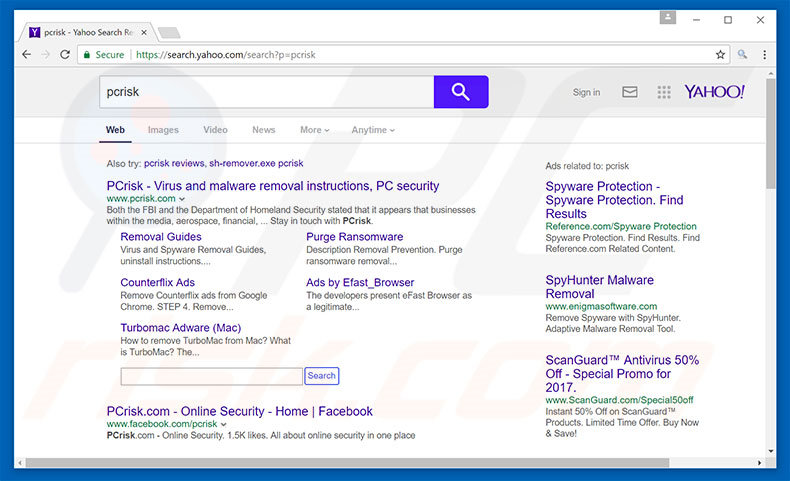The height and width of the screenshot is (481, 790).
Task: Click www.ScanGuard.com/Special50off URL
Action: pos(620,400)
